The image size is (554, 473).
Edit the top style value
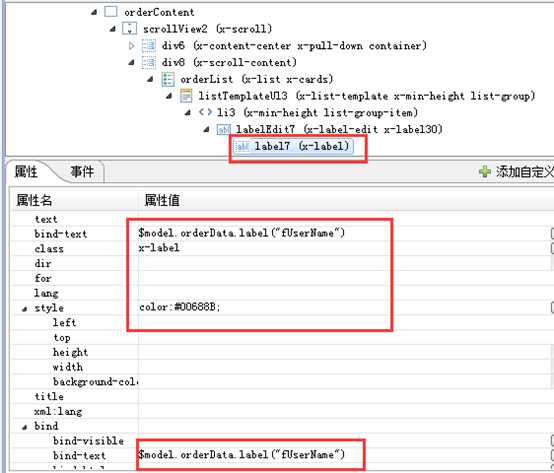coord(344,337)
